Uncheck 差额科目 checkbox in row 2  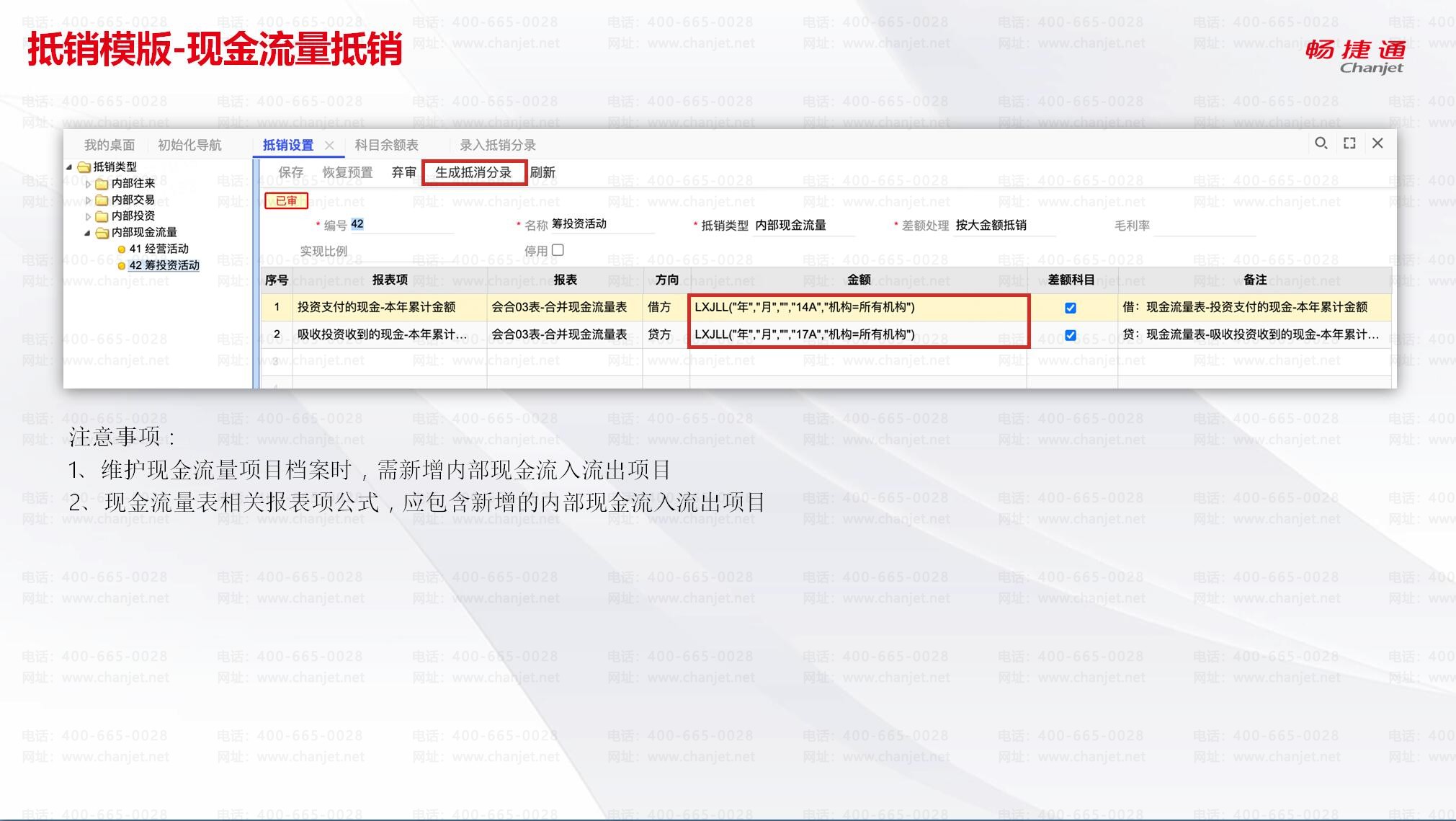pyautogui.click(x=1071, y=335)
